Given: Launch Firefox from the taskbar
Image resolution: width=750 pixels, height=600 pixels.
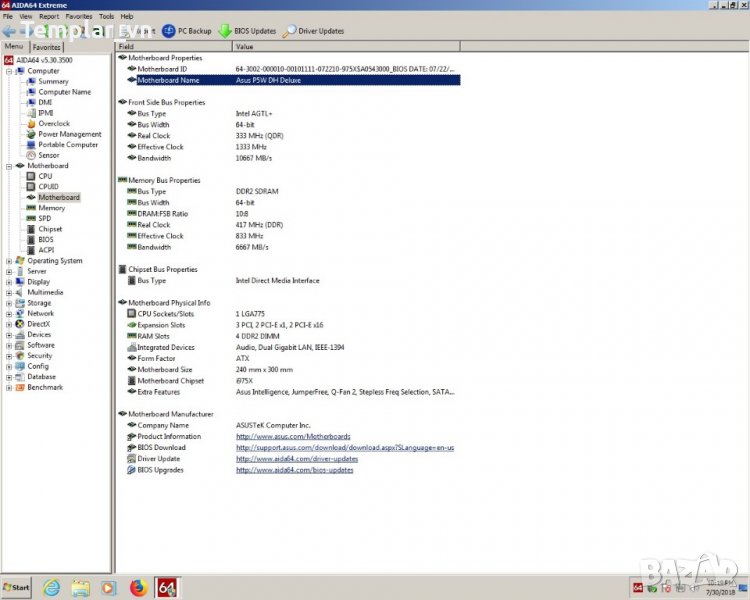Looking at the screenshot, I should 139,587.
